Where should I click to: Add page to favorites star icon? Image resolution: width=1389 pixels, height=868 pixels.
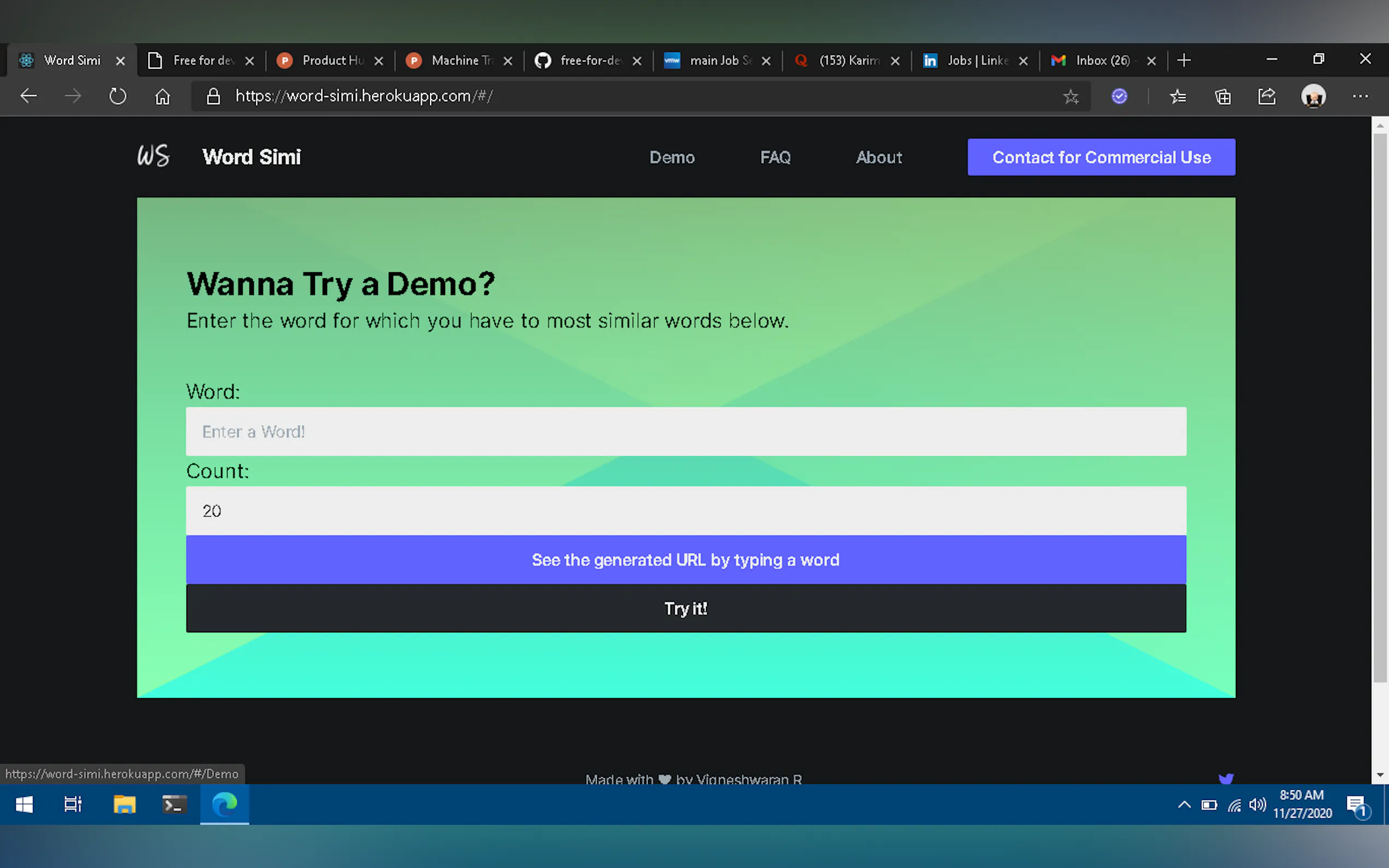coord(1071,96)
